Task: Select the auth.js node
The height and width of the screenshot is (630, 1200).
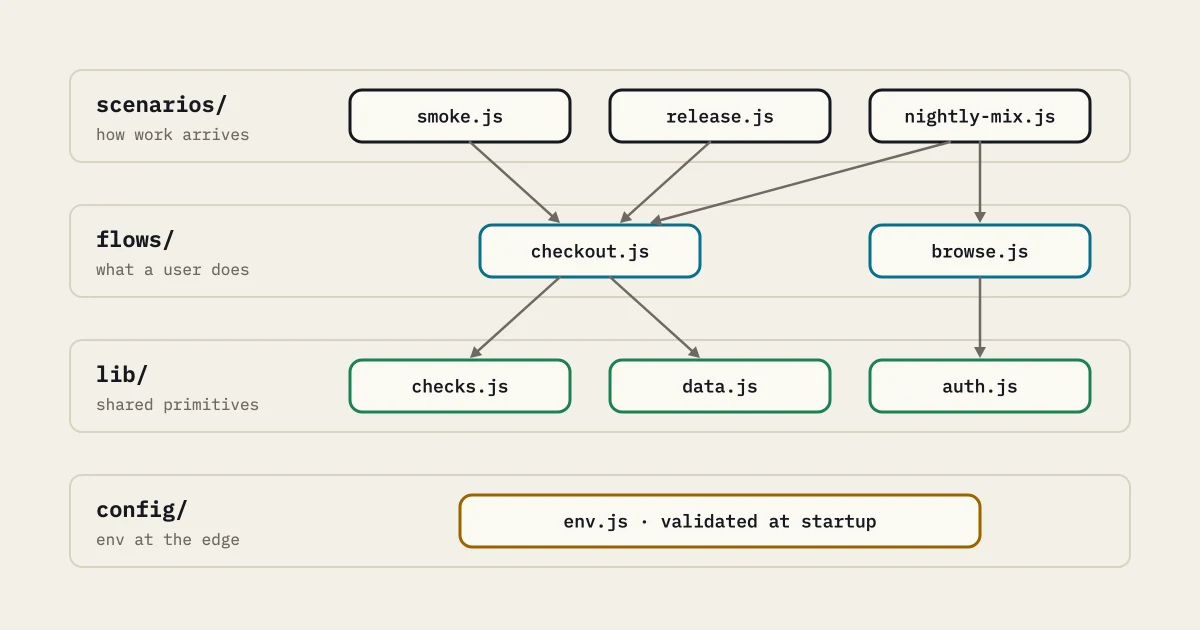Action: (x=980, y=386)
